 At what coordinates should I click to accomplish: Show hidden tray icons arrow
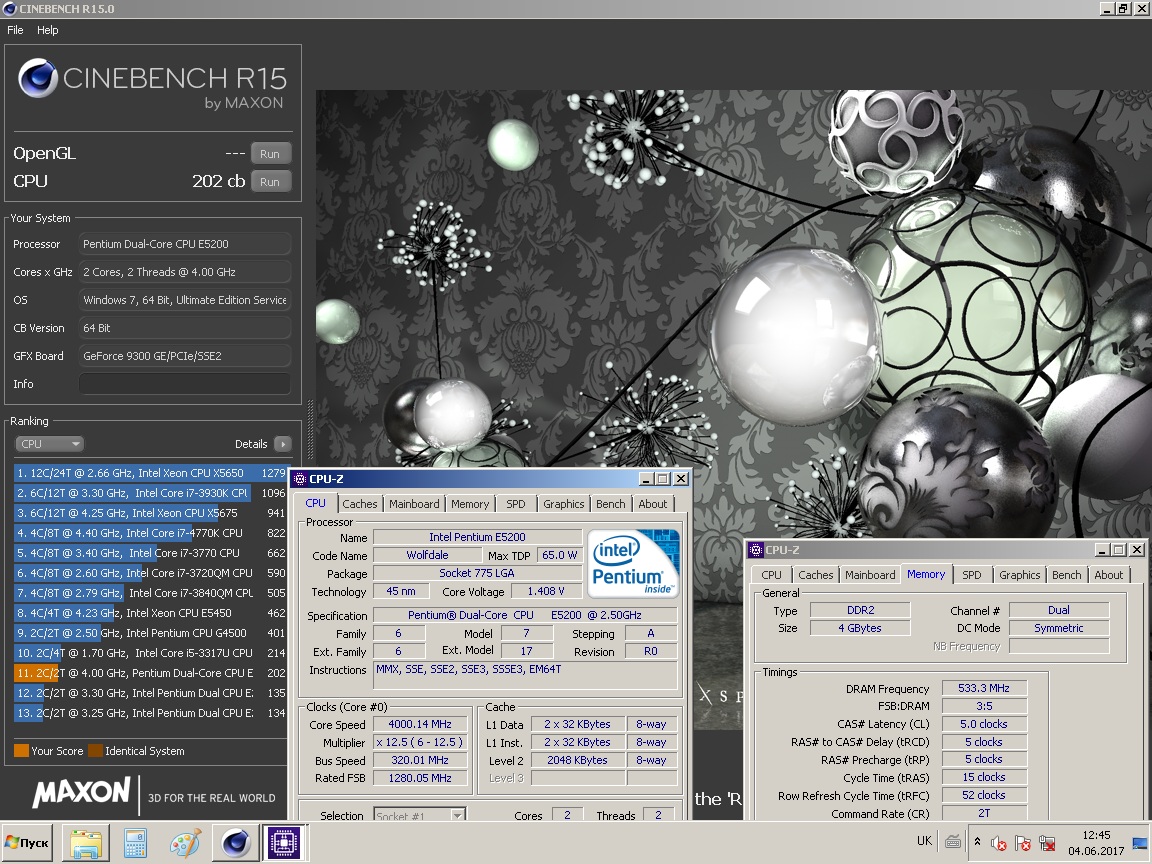coord(977,842)
